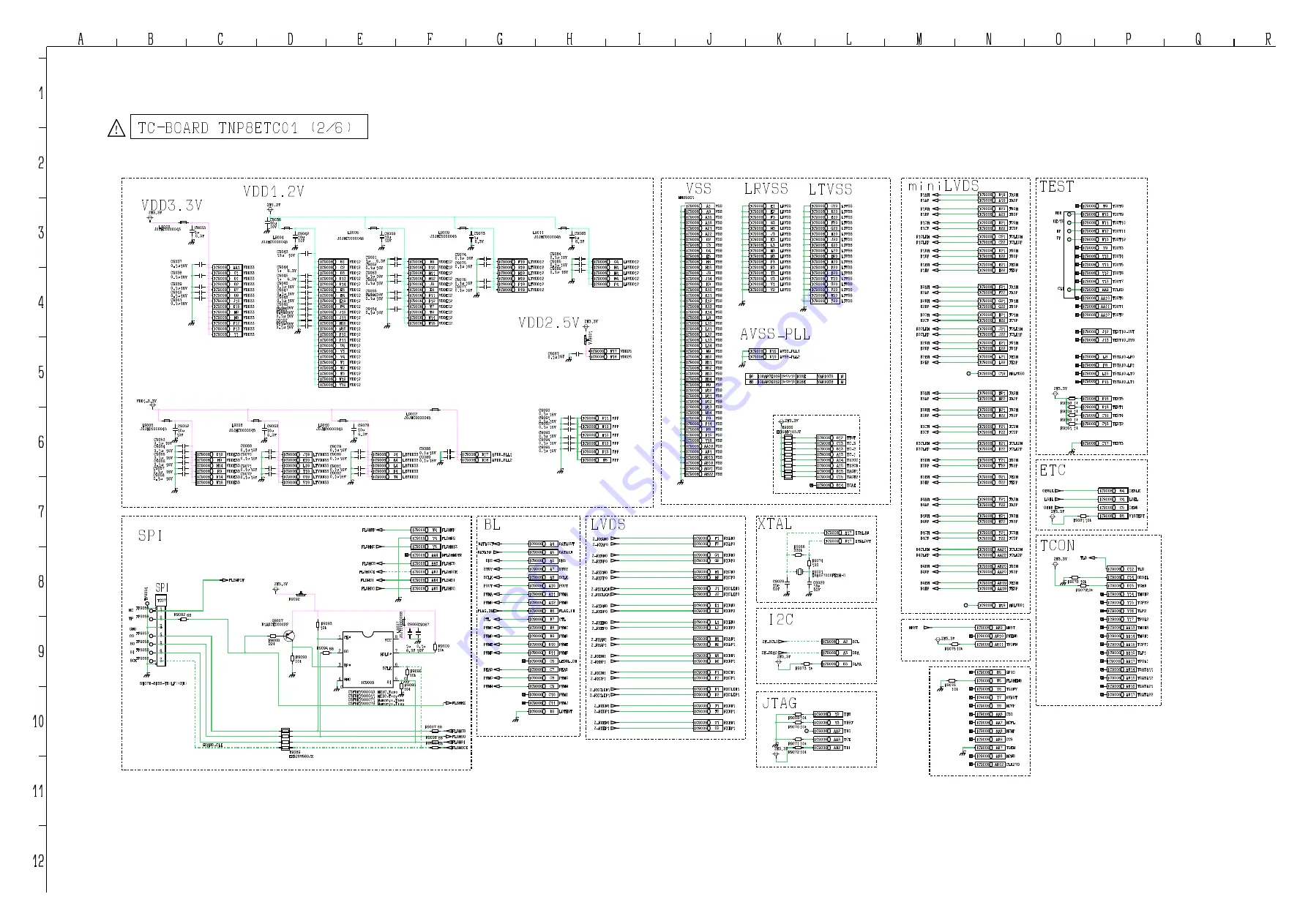Click column letter 'J' in the top ruler
The image size is (1308, 924).
pos(709,40)
